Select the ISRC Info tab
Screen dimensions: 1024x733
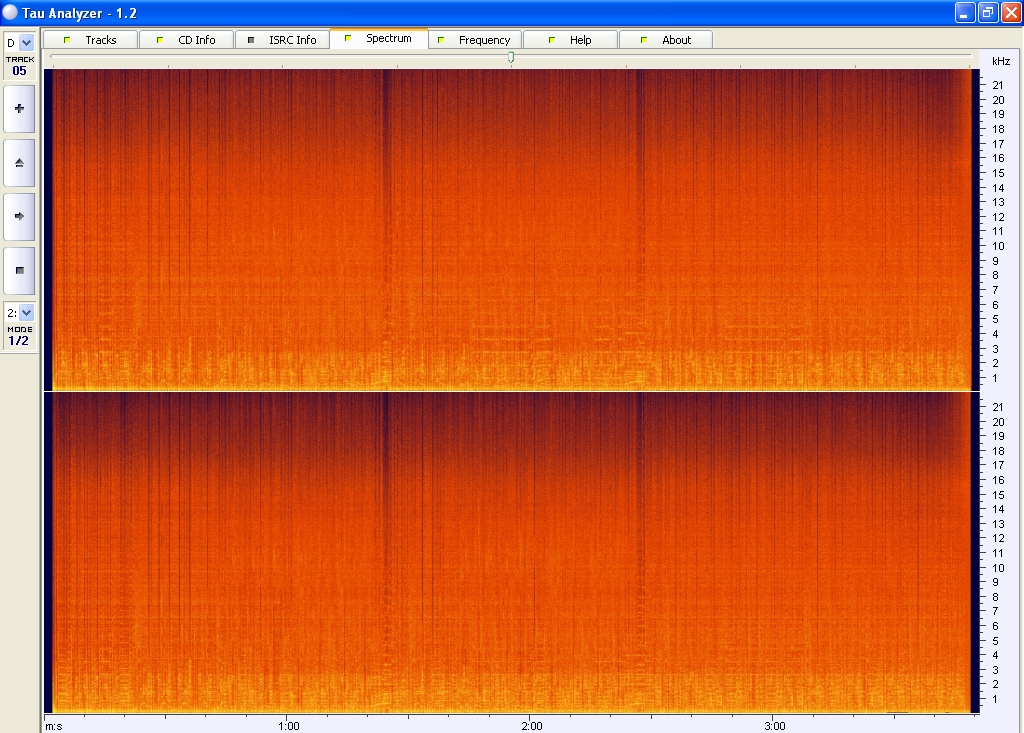[x=292, y=40]
